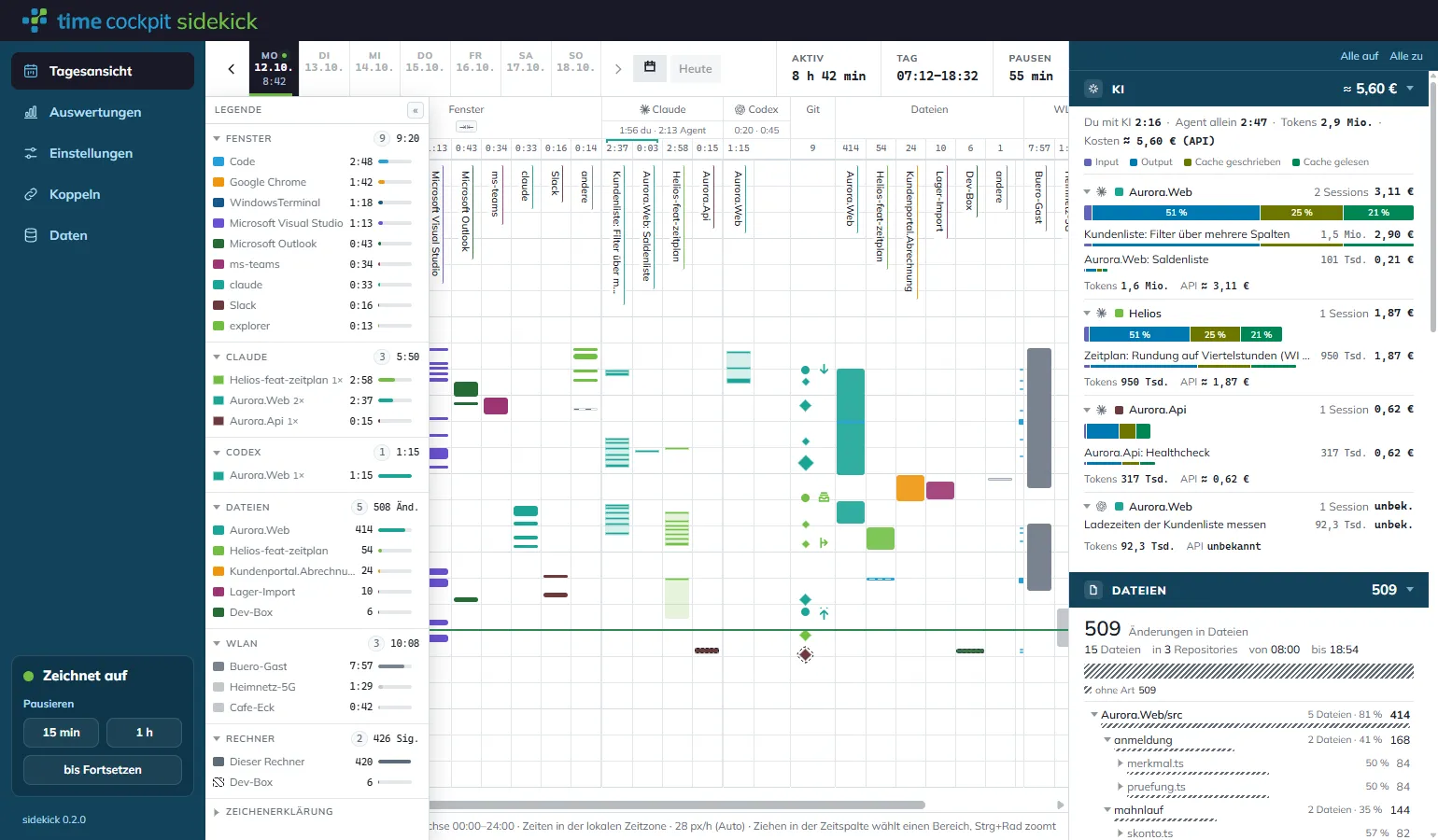This screenshot has height=840, width=1438.
Task: Go to previous week arrow
Action: (232, 68)
